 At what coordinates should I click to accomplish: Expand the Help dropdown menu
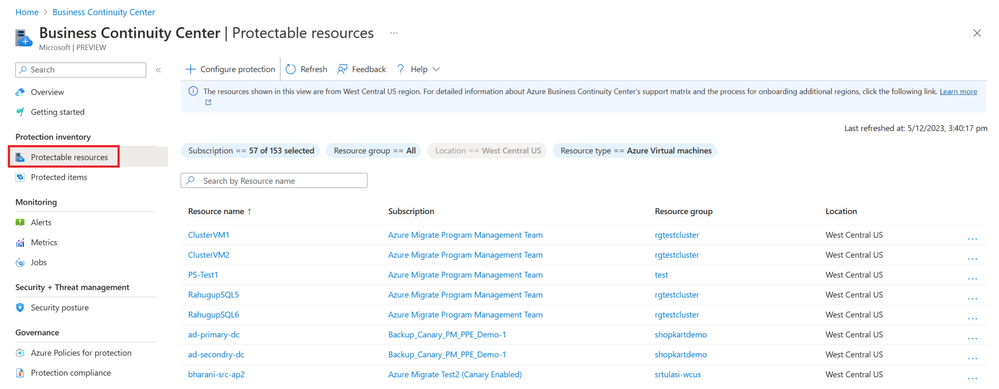tap(418, 69)
